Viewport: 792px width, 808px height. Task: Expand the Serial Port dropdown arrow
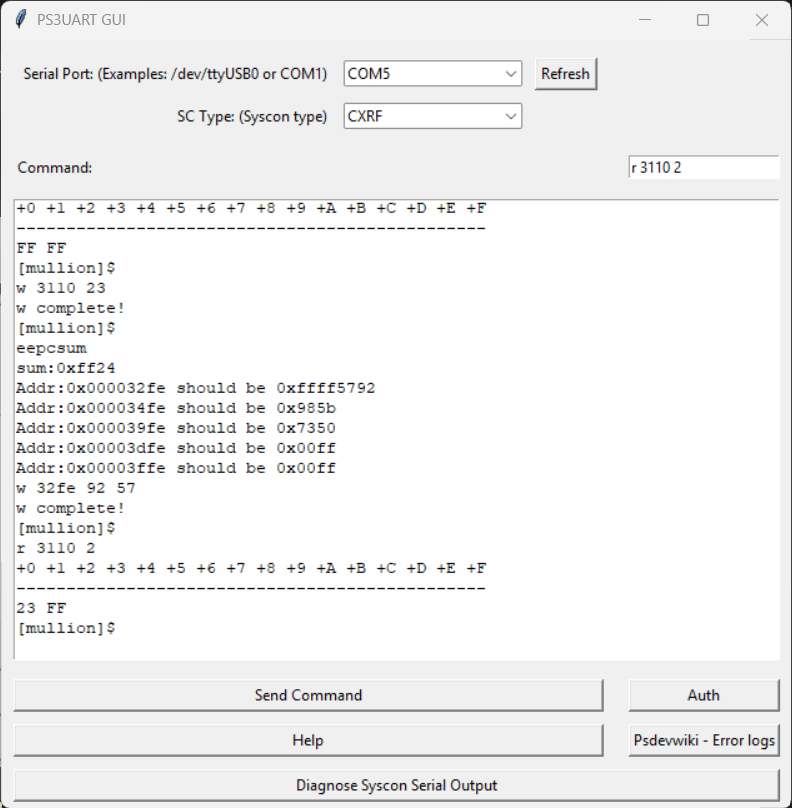click(x=511, y=74)
